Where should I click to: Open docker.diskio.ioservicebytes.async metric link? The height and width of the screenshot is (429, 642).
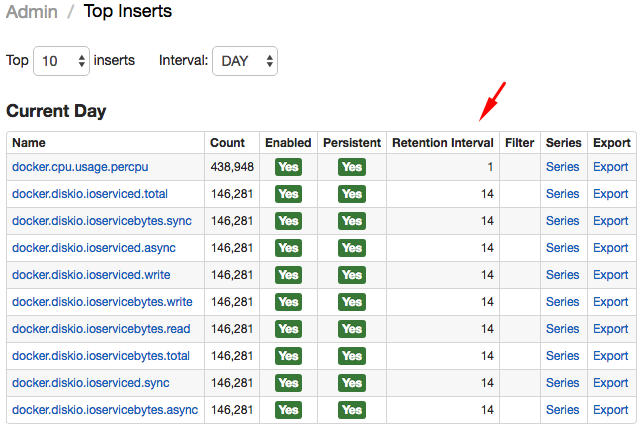click(x=105, y=410)
